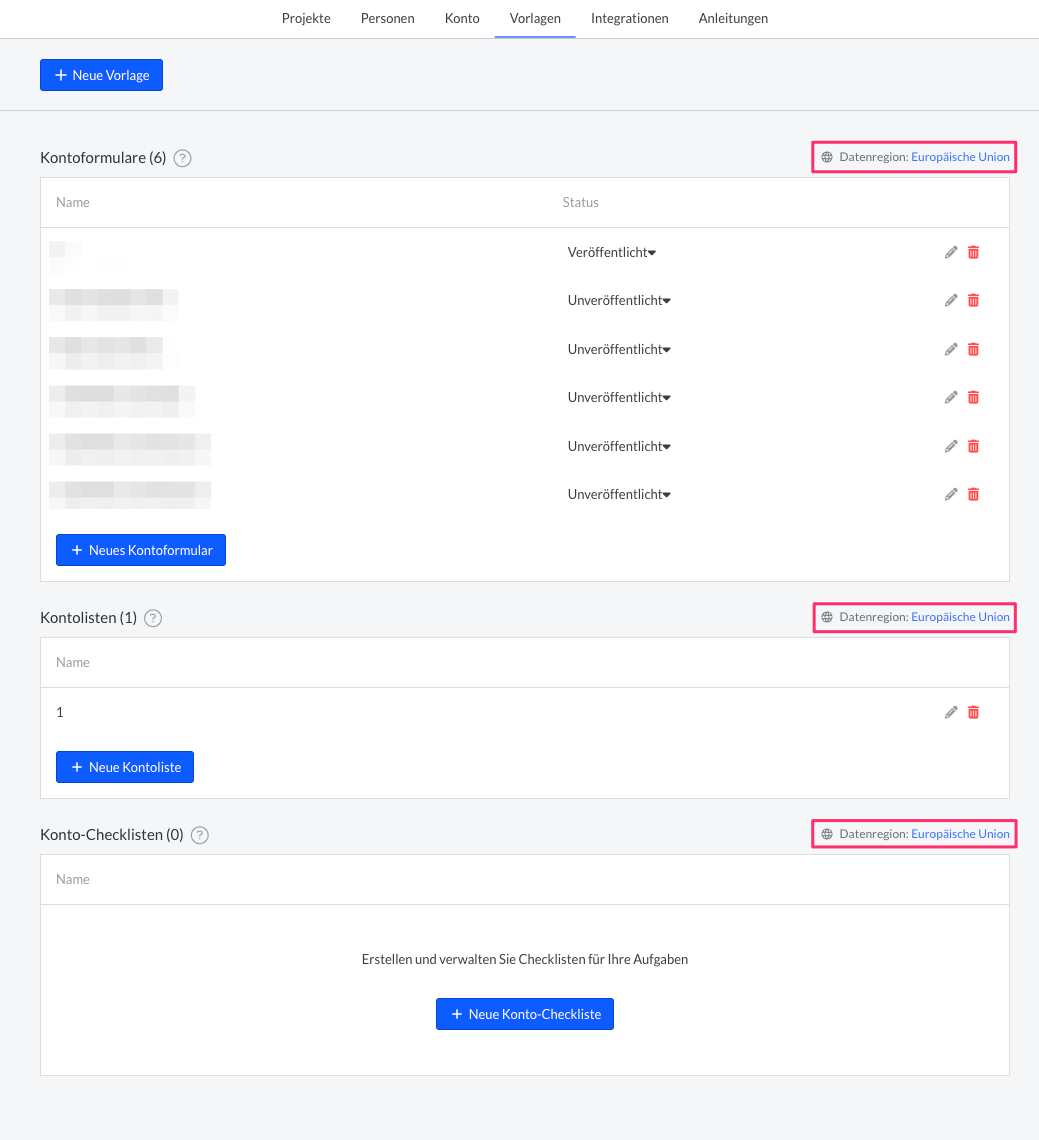Open the Integrationen tab
The width and height of the screenshot is (1039, 1140).
point(629,18)
